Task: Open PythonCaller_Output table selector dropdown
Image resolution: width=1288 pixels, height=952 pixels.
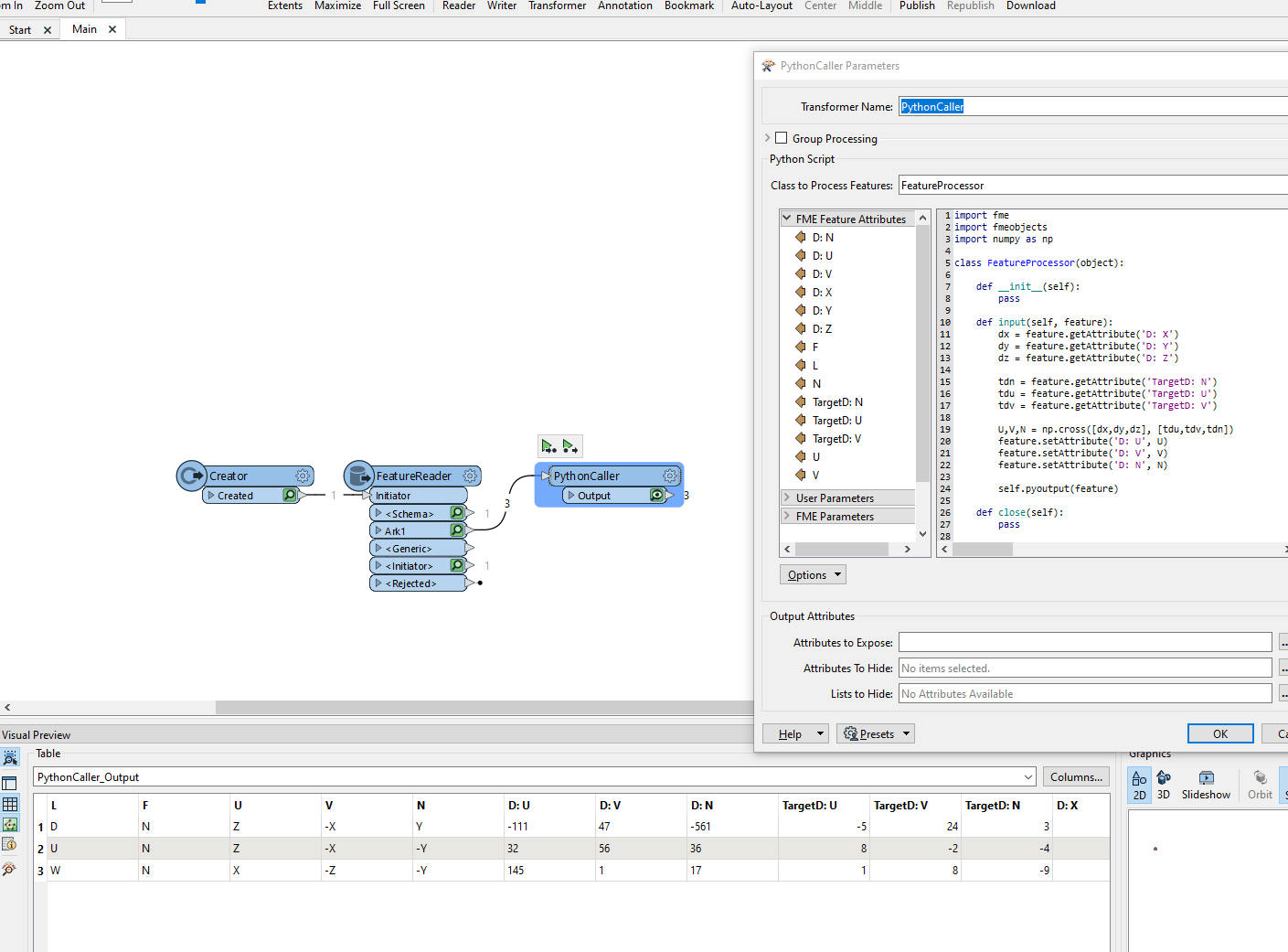Action: 1028,776
